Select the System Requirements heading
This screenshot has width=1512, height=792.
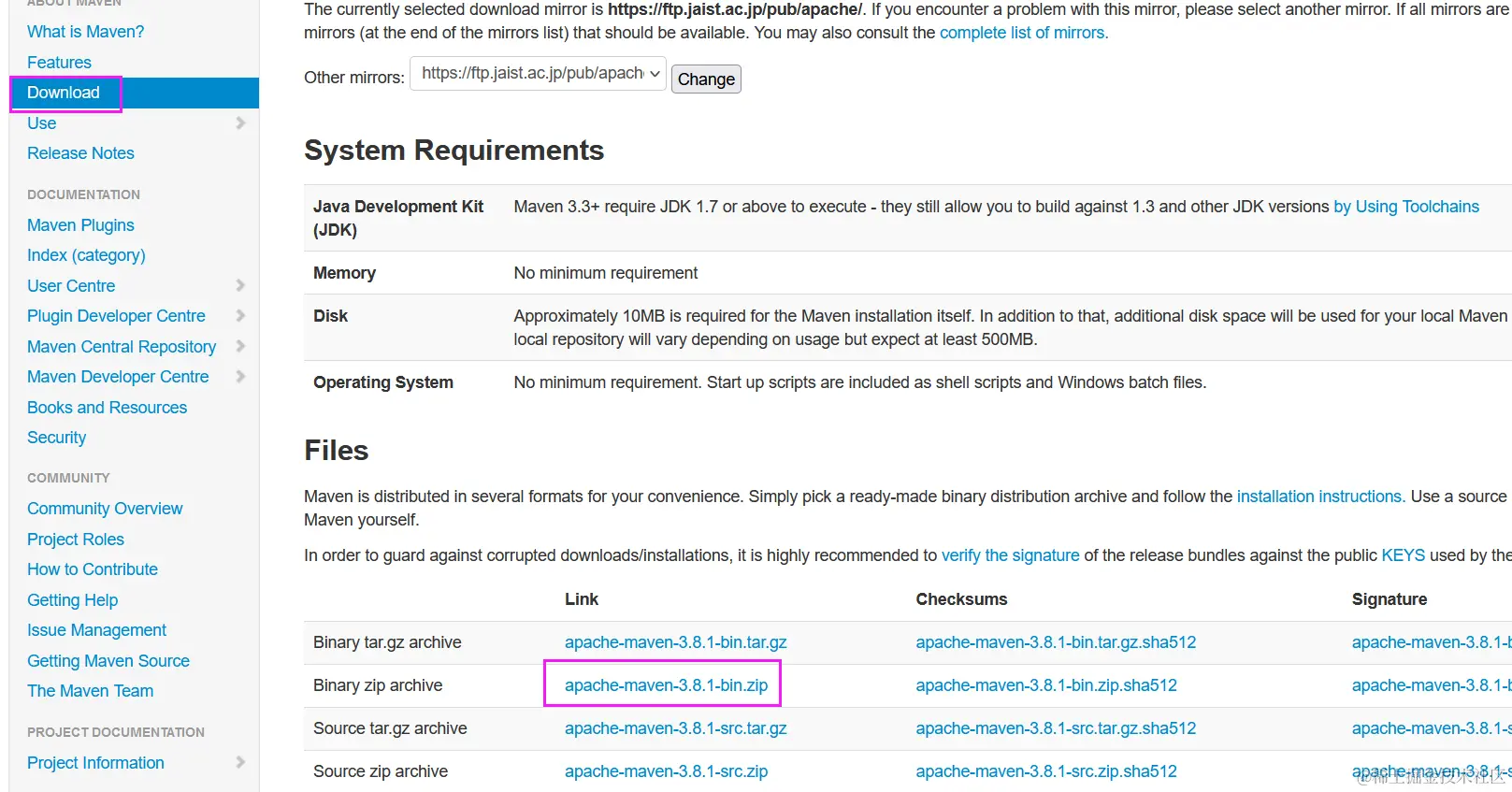pos(454,151)
